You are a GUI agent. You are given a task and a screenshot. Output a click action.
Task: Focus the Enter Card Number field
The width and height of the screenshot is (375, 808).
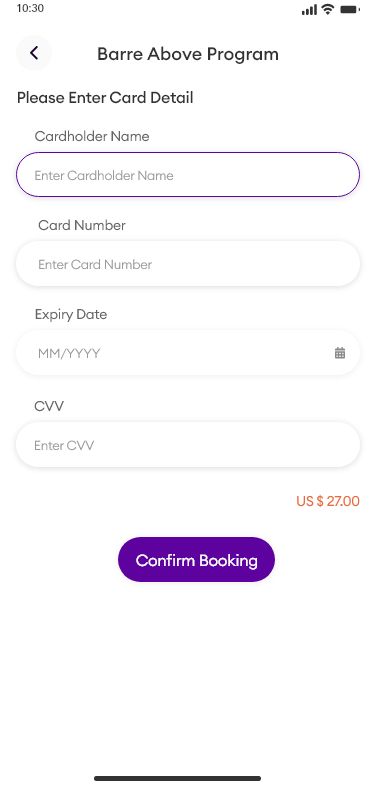point(188,264)
